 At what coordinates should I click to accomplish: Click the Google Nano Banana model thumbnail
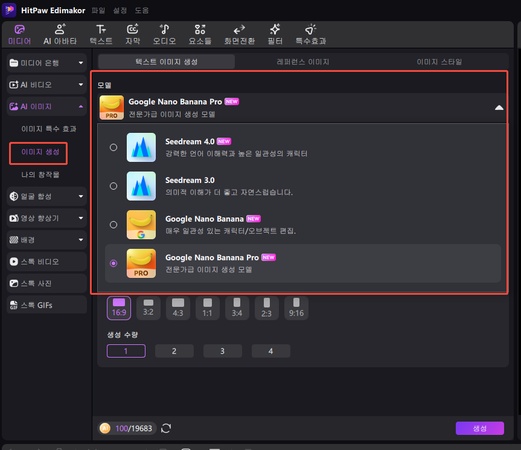[x=141, y=225]
